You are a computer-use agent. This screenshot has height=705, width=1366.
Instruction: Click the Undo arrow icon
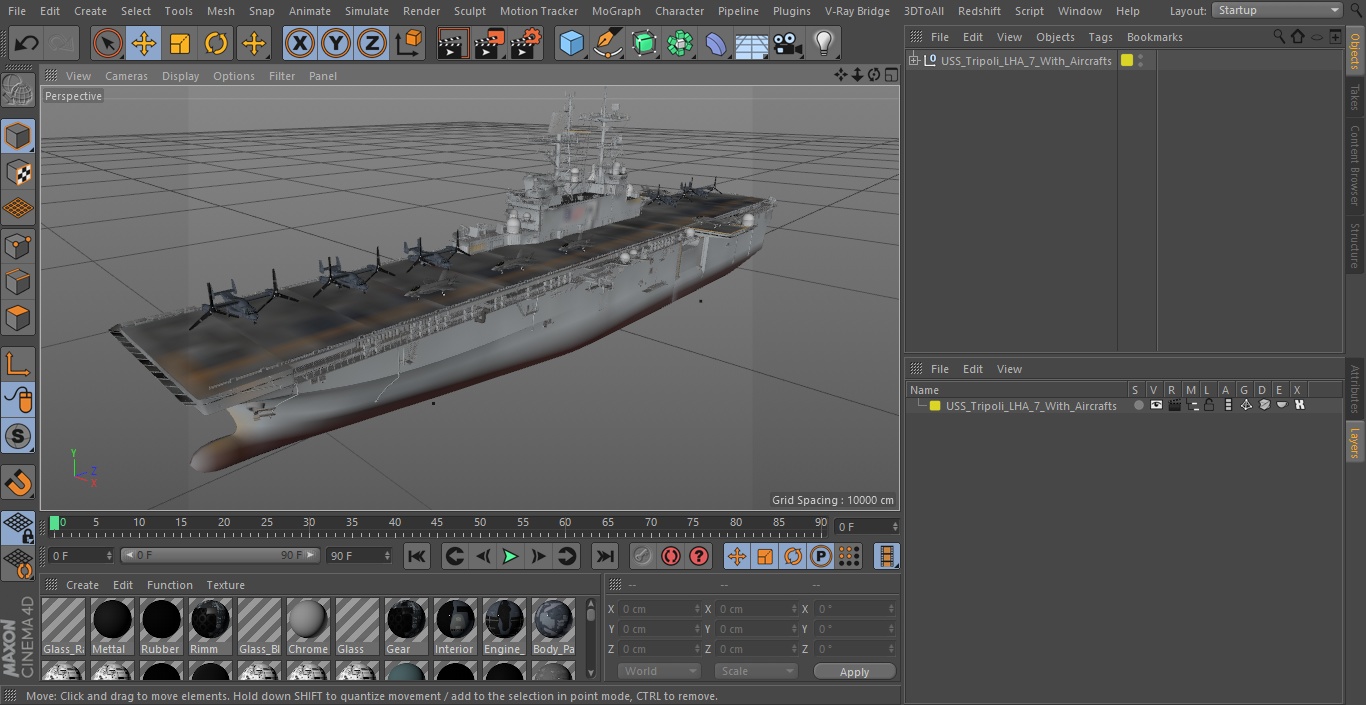tap(27, 43)
